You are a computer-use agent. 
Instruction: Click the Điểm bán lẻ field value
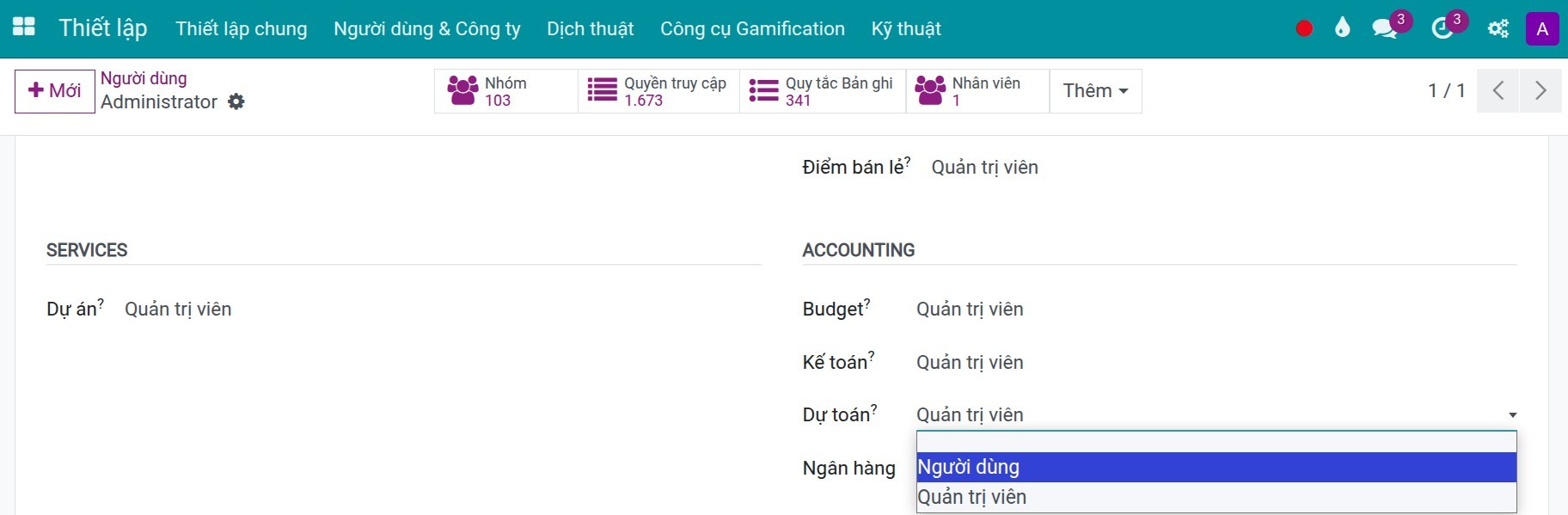click(985, 168)
